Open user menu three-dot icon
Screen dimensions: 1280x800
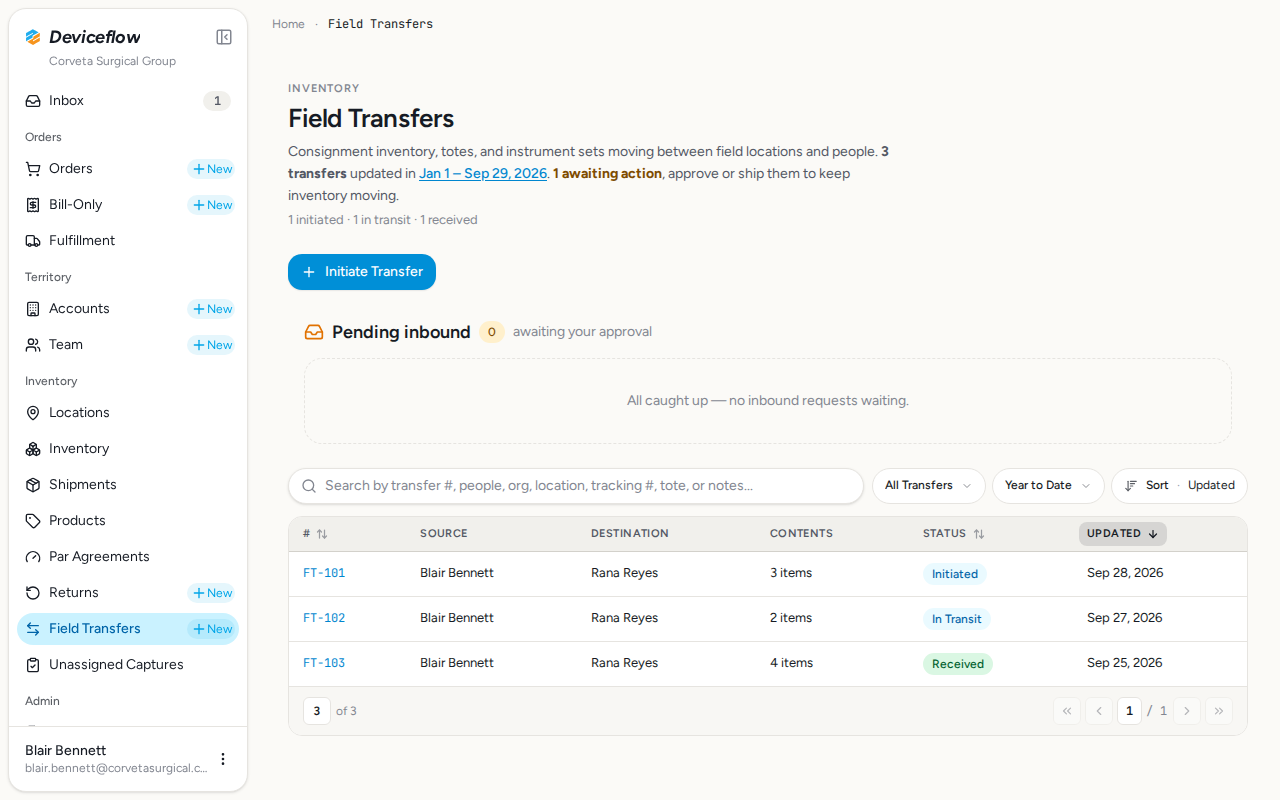[223, 759]
